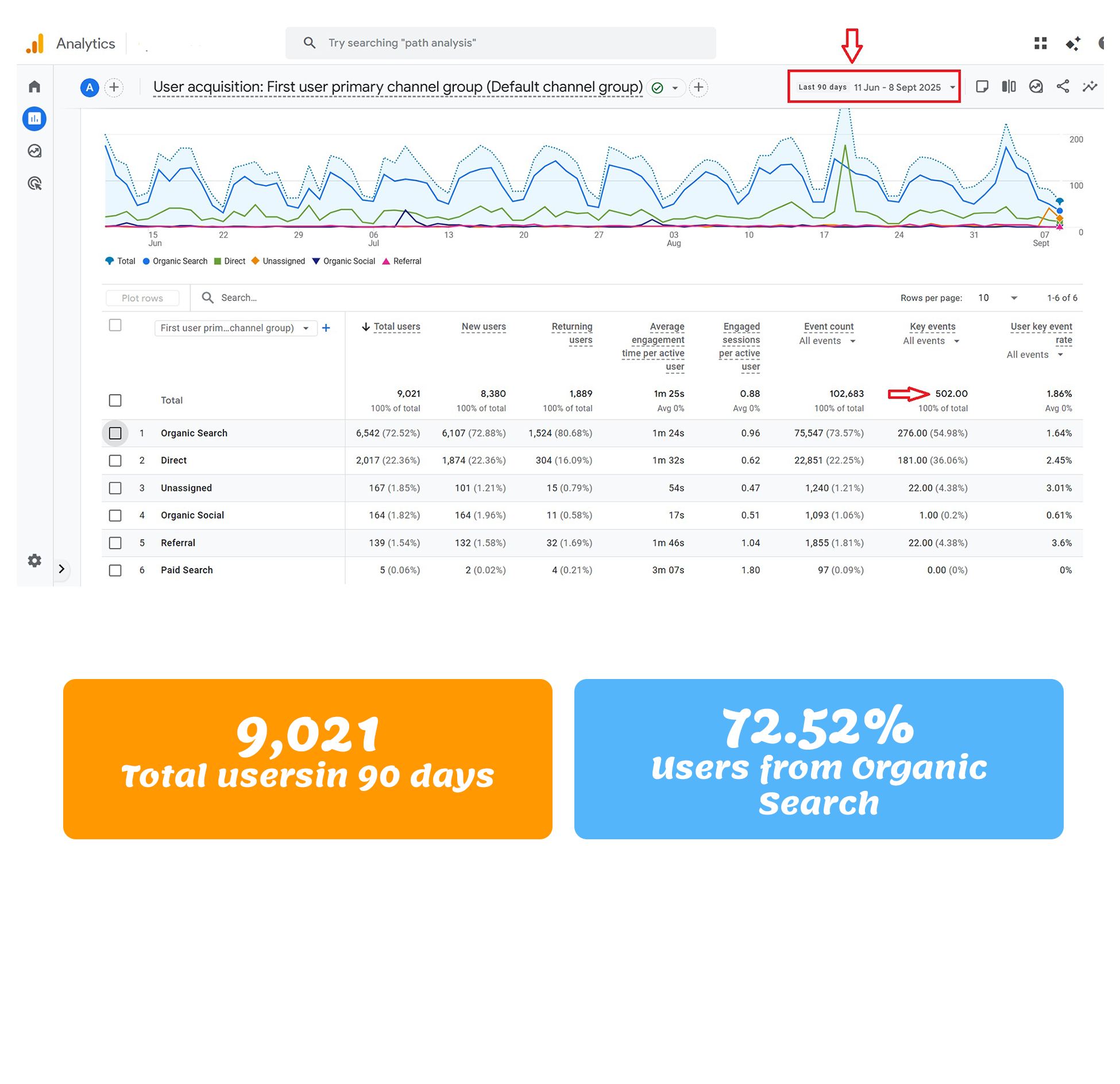Open the Insights sparkline icon
The width and height of the screenshot is (1120, 1084).
pyautogui.click(x=1090, y=87)
